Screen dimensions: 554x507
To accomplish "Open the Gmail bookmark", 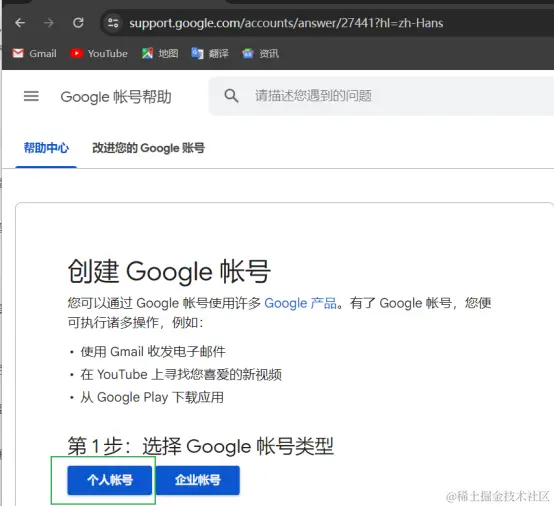I will (x=34, y=53).
